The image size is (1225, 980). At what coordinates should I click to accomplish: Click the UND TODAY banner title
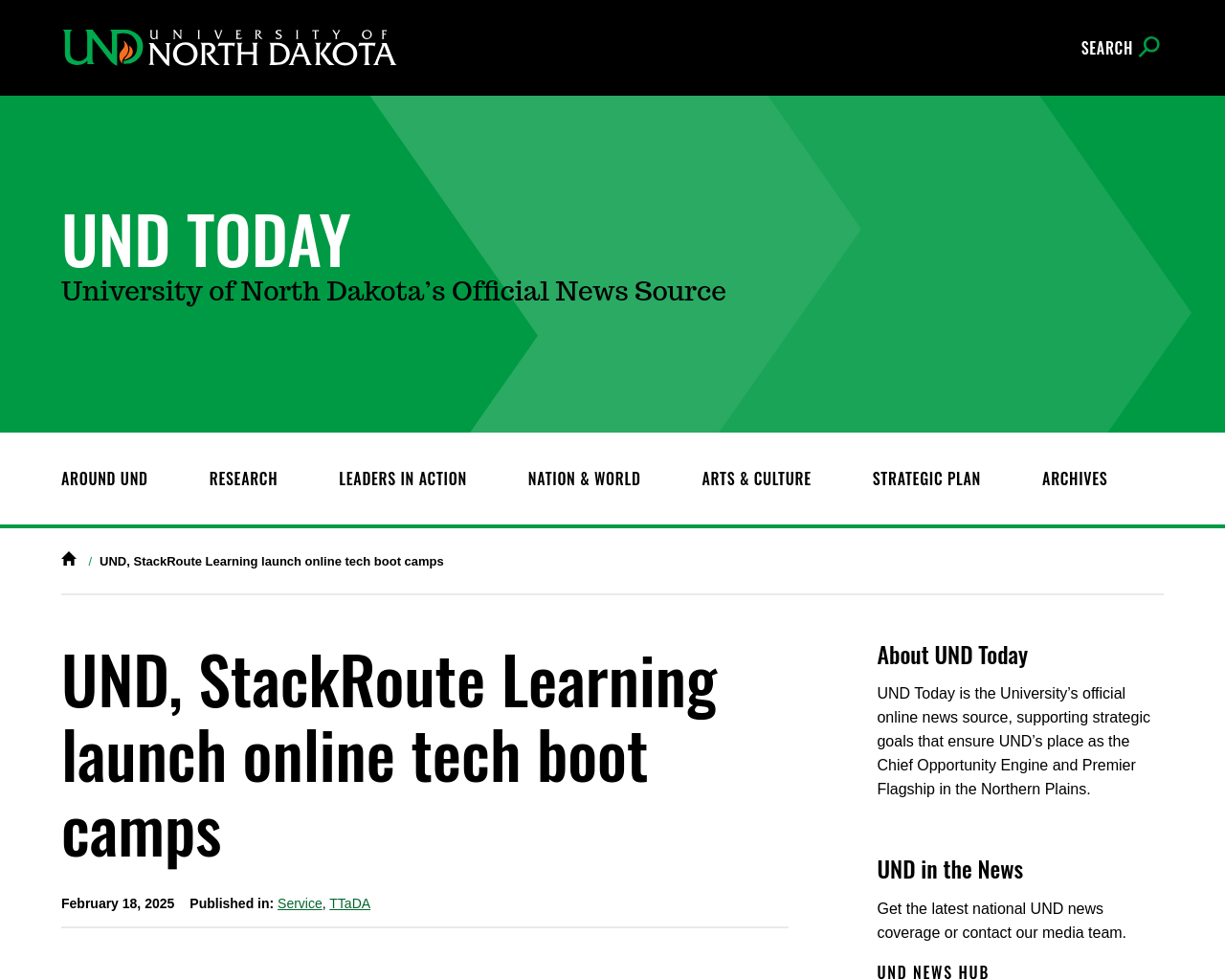(206, 240)
